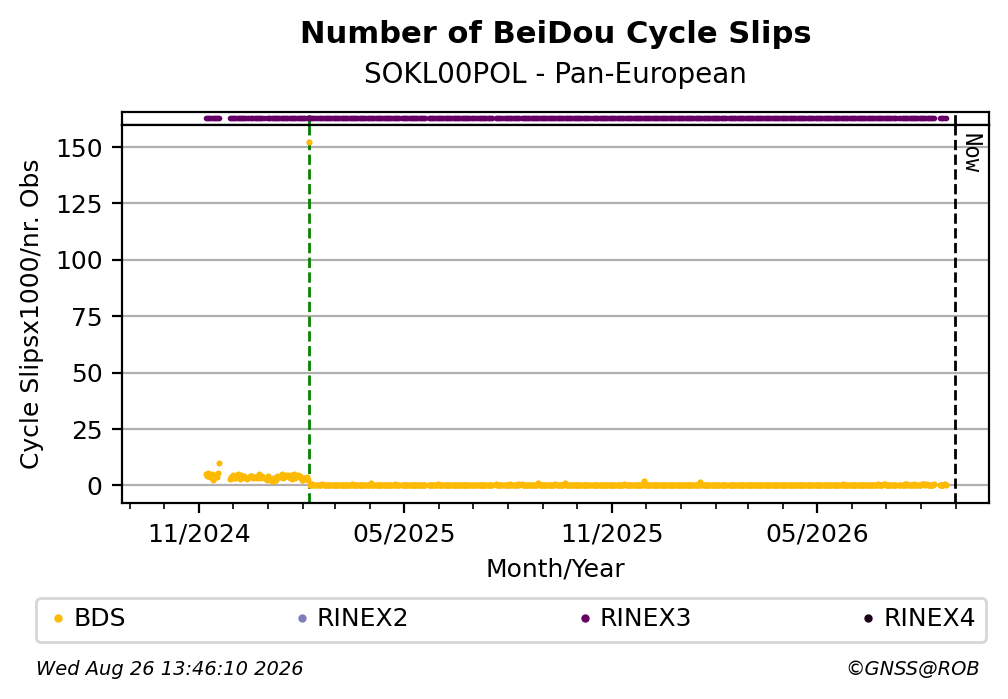Click the SOKL00POL - Pan-European subtitle
Image resolution: width=1008 pixels, height=699 pixels.
tap(555, 74)
